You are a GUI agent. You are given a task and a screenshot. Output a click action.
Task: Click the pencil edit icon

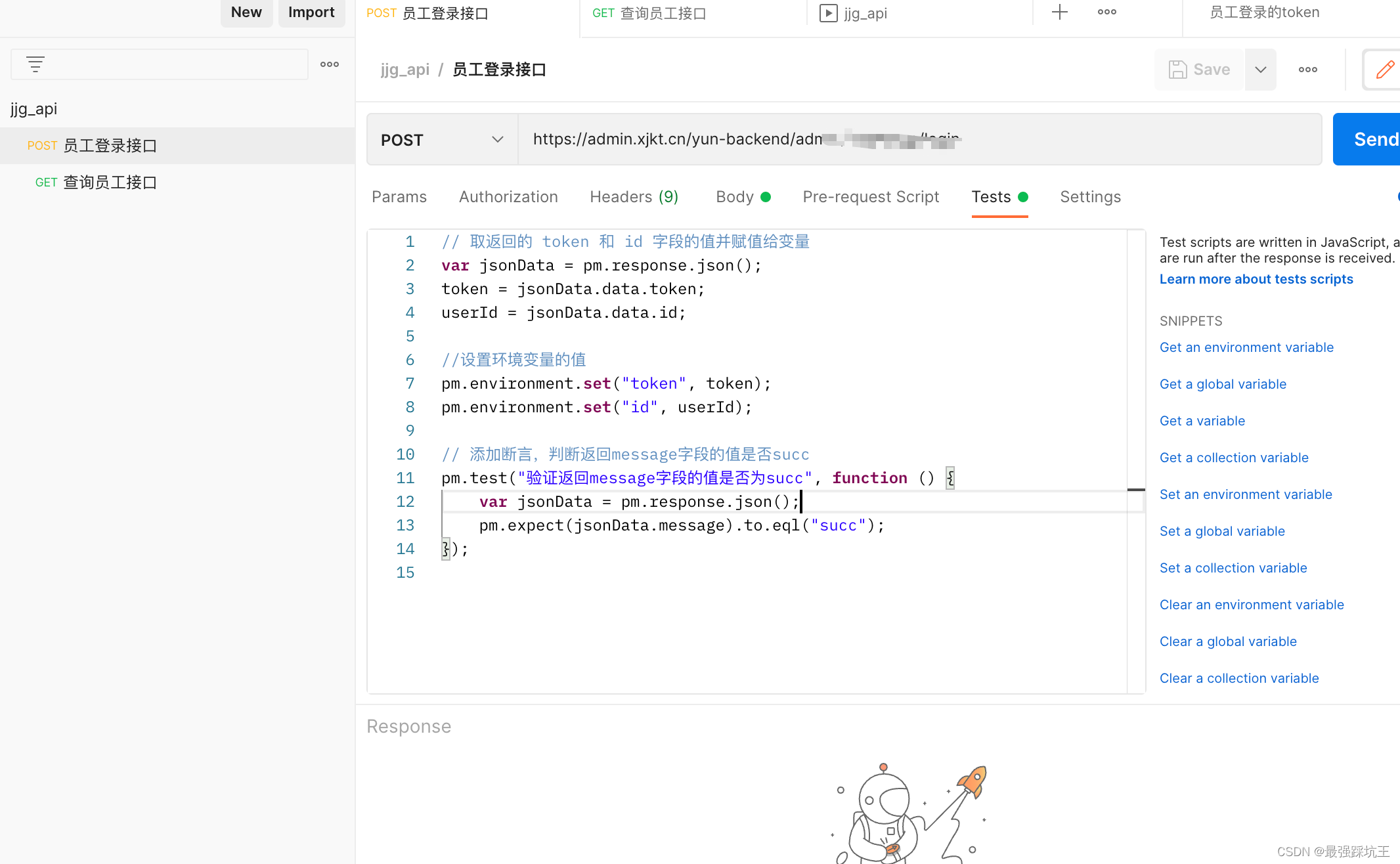coord(1384,70)
